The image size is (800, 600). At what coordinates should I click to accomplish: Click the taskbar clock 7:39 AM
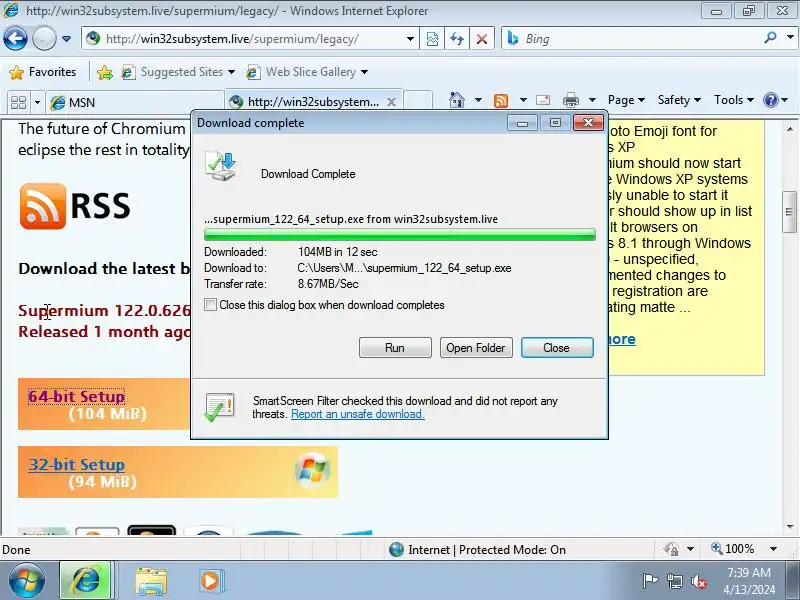click(x=748, y=572)
